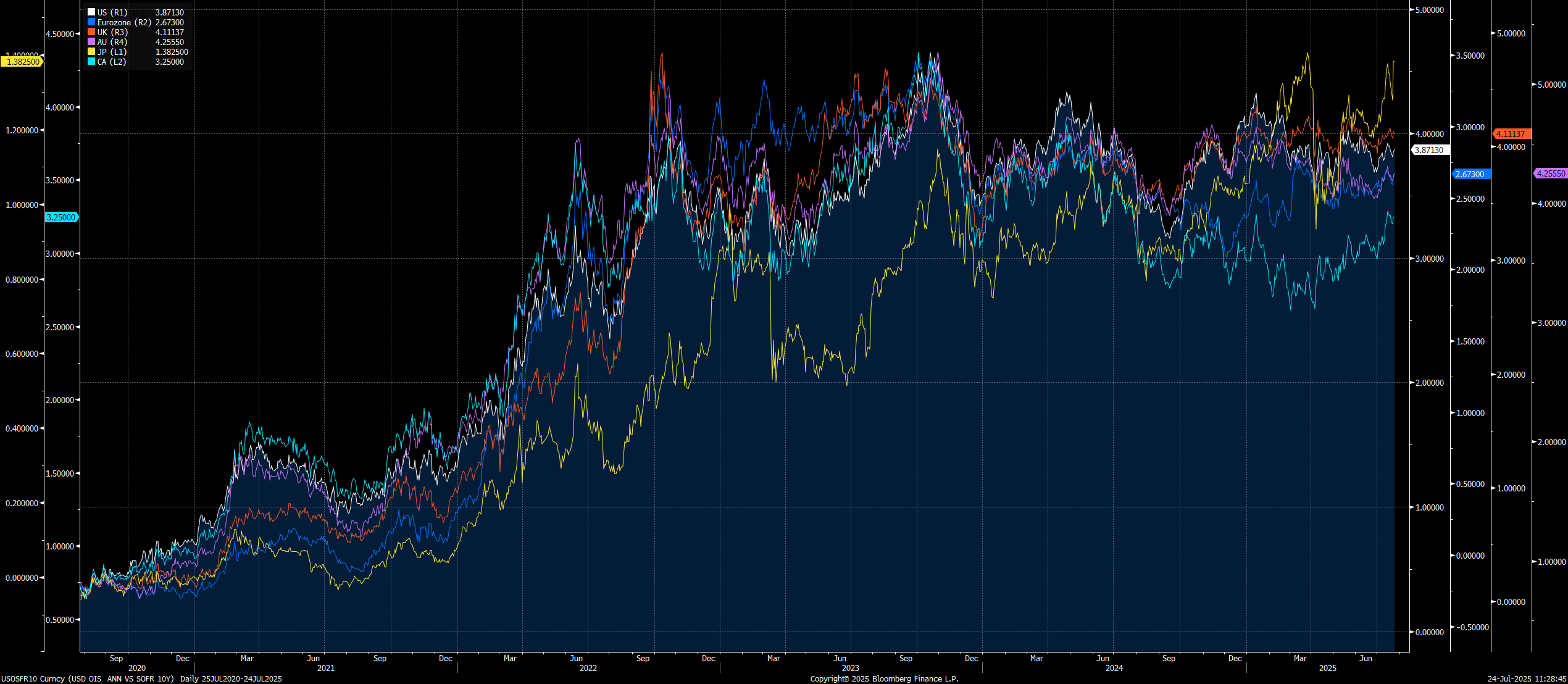This screenshot has width=1568, height=684.
Task: Click the white 3.87130 right-axis value tag
Action: tap(1429, 150)
